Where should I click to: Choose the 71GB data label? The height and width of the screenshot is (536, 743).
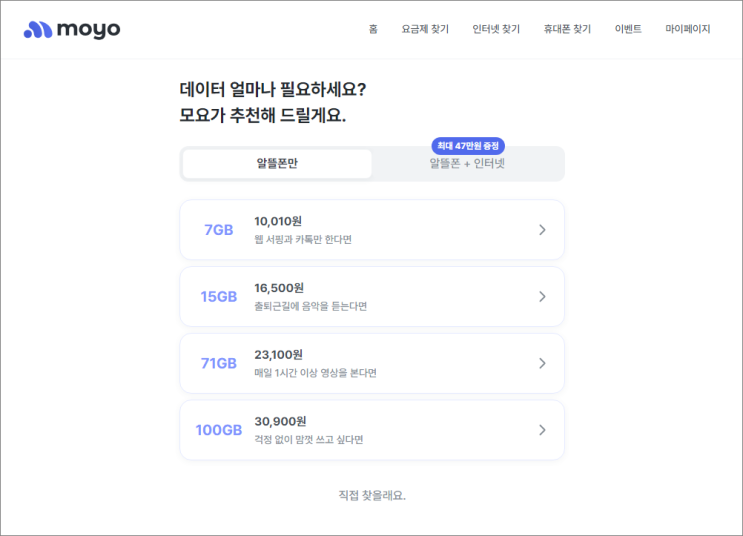point(218,363)
